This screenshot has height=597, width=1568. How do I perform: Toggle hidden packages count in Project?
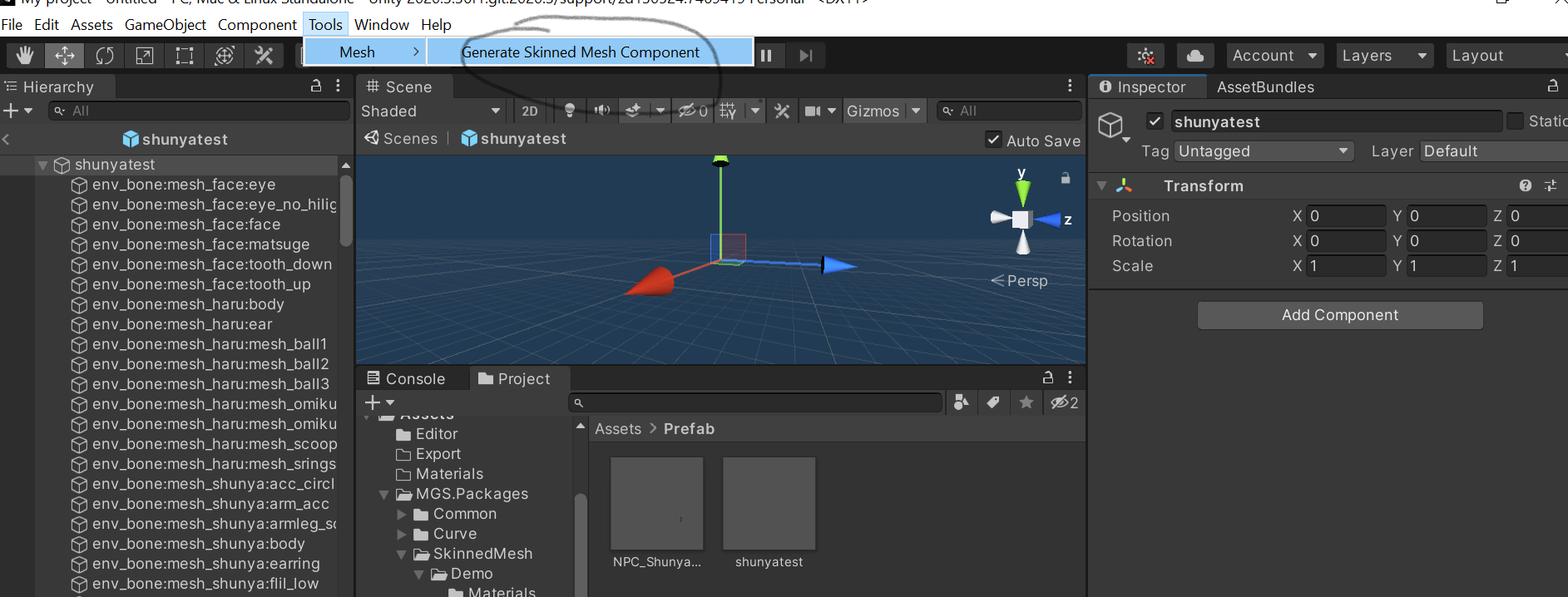point(1064,402)
